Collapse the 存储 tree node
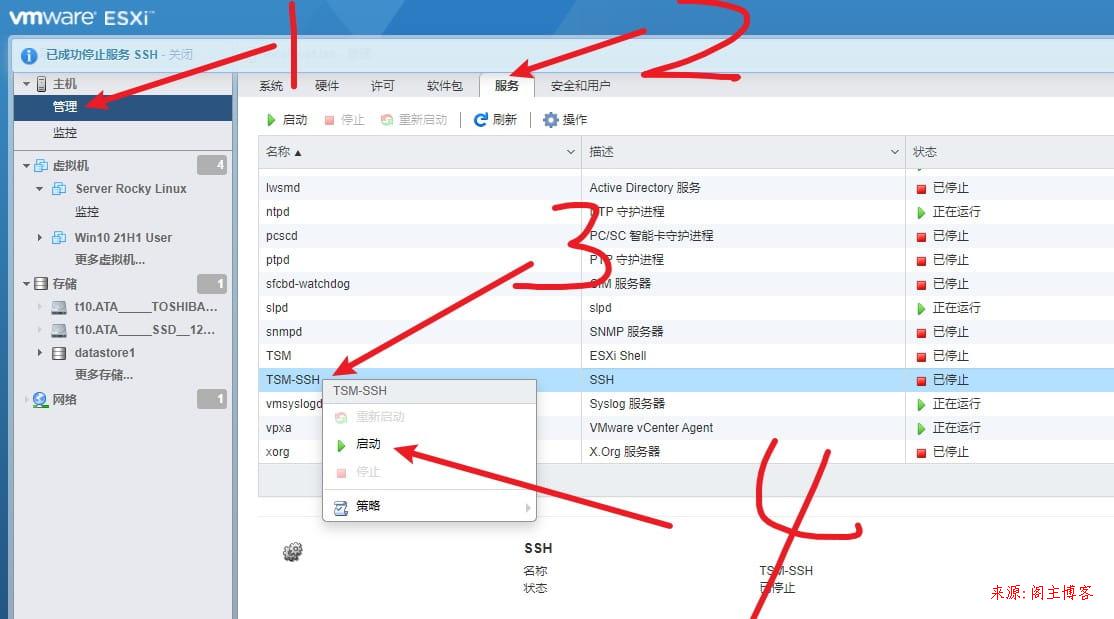 [26, 284]
